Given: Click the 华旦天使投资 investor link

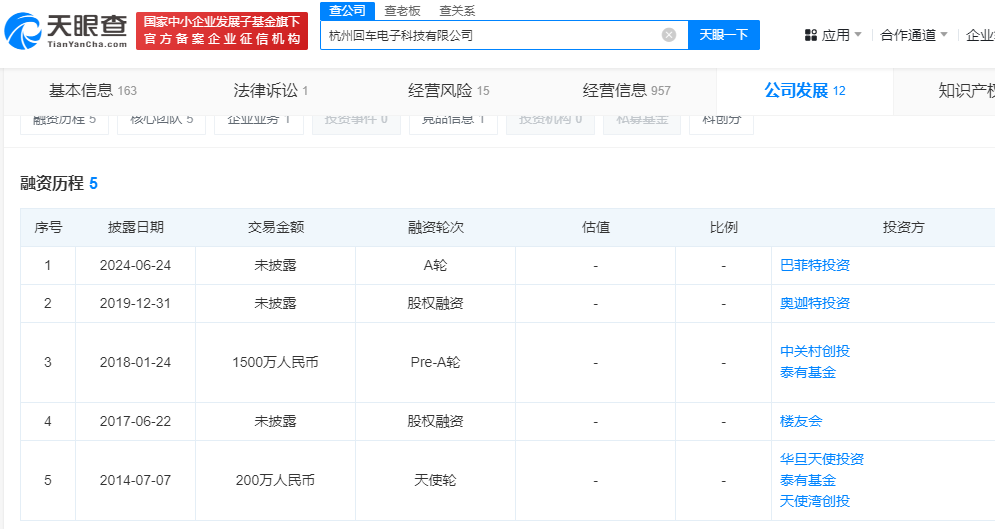Looking at the screenshot, I should (x=821, y=459).
